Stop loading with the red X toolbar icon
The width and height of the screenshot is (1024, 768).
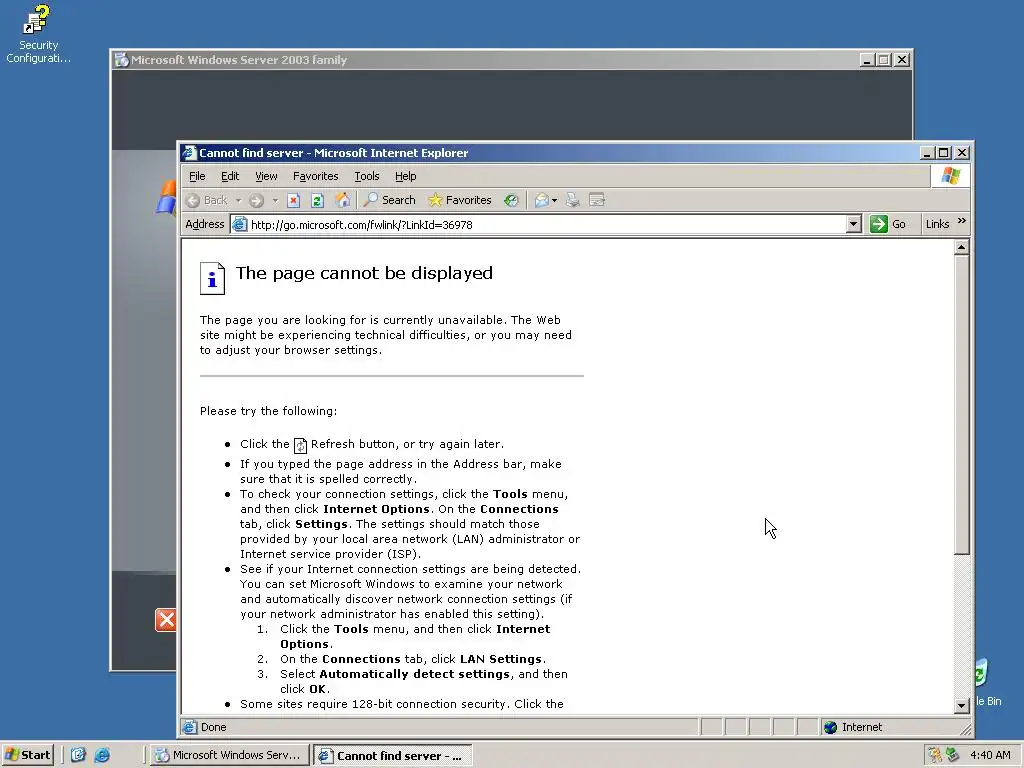tap(293, 200)
